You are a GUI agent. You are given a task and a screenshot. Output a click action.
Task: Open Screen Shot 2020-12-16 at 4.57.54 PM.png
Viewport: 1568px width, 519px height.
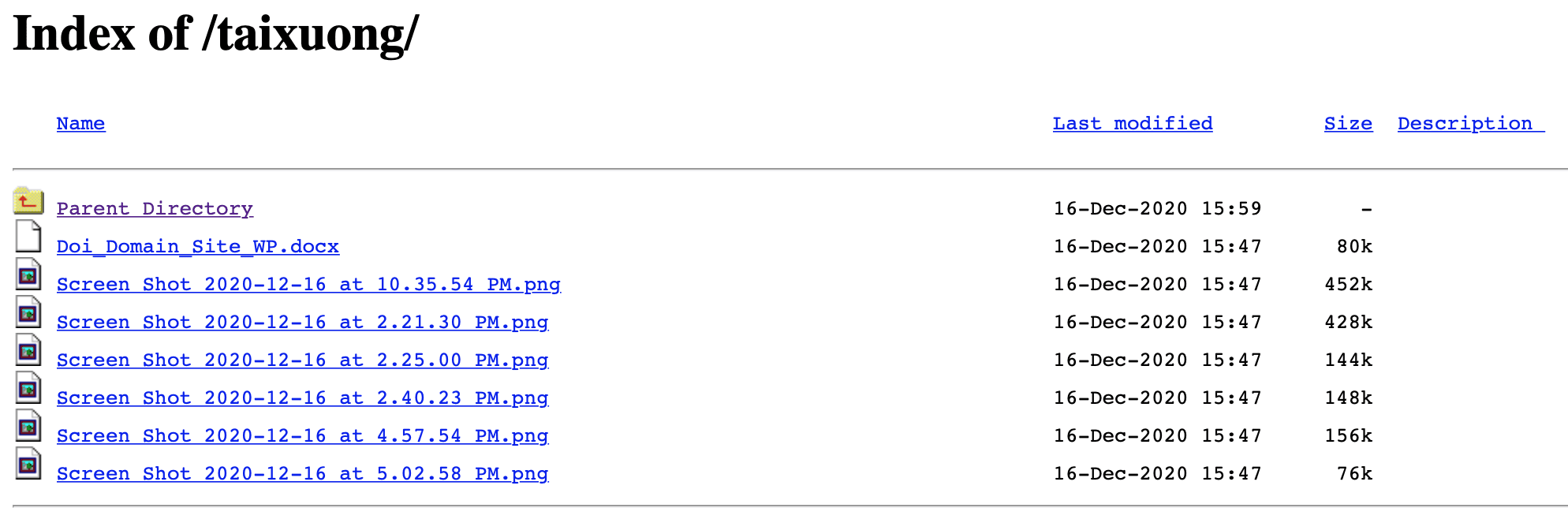(x=303, y=435)
